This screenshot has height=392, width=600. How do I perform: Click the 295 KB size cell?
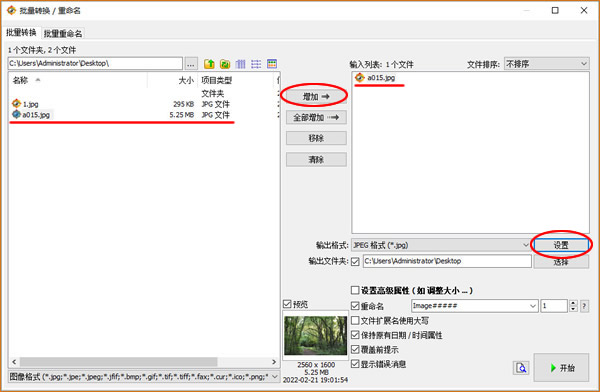click(184, 104)
